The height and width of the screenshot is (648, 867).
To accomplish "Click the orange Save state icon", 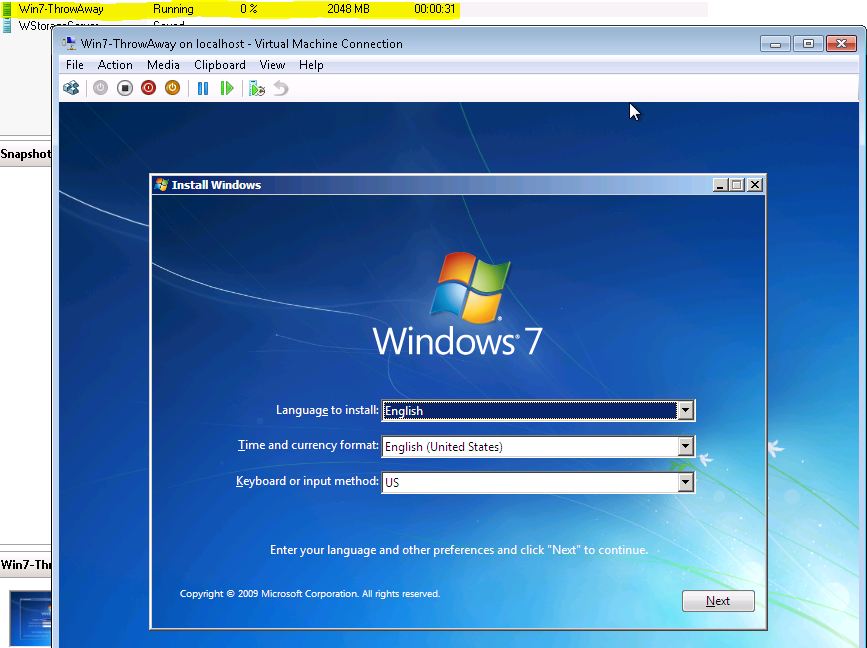I will (x=172, y=88).
